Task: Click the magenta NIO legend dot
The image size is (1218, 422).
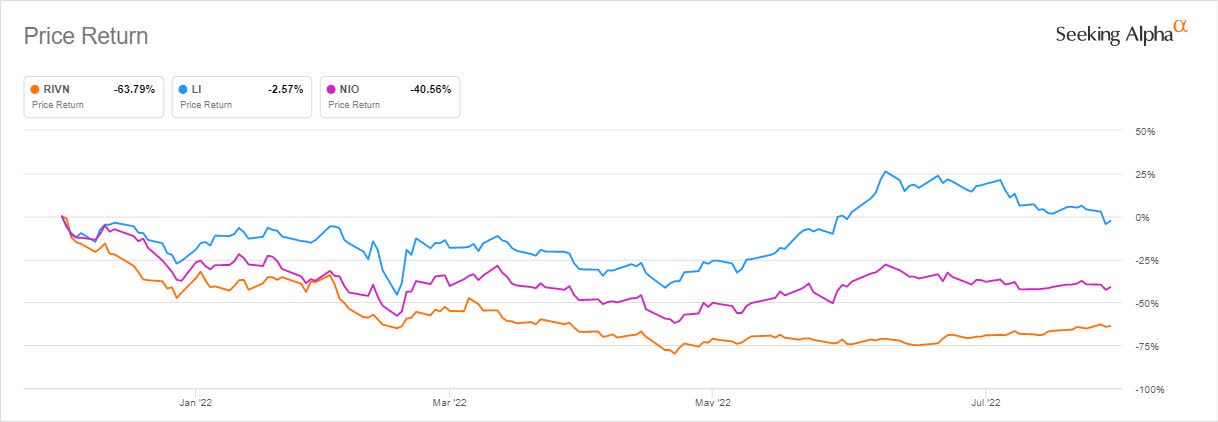Action: pyautogui.click(x=332, y=90)
